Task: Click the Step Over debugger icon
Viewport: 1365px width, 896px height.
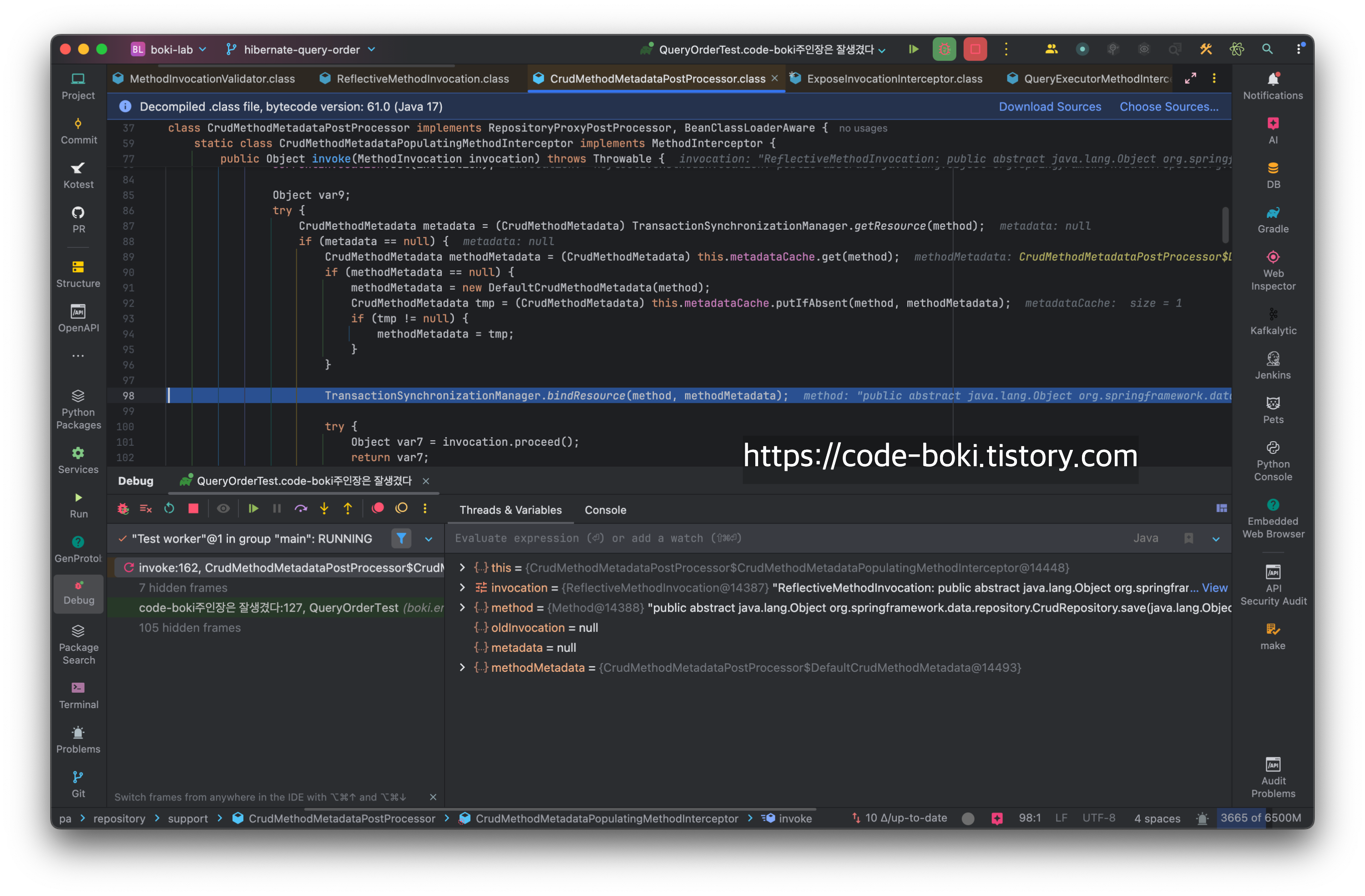Action: tap(301, 509)
